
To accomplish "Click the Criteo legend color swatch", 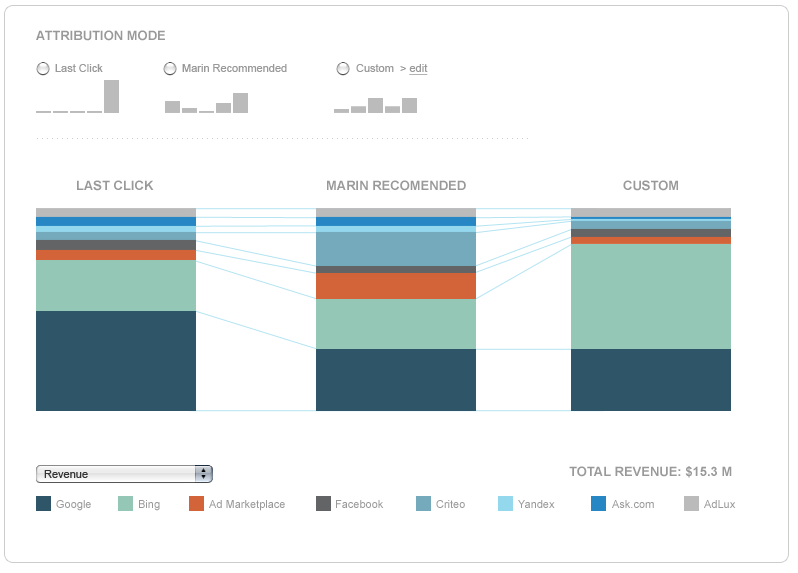I will [x=423, y=504].
